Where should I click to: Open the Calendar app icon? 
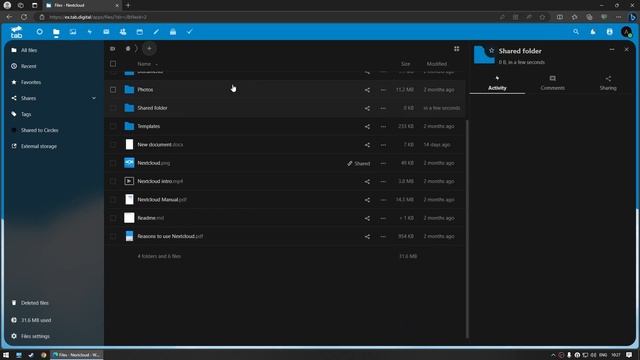(140, 31)
